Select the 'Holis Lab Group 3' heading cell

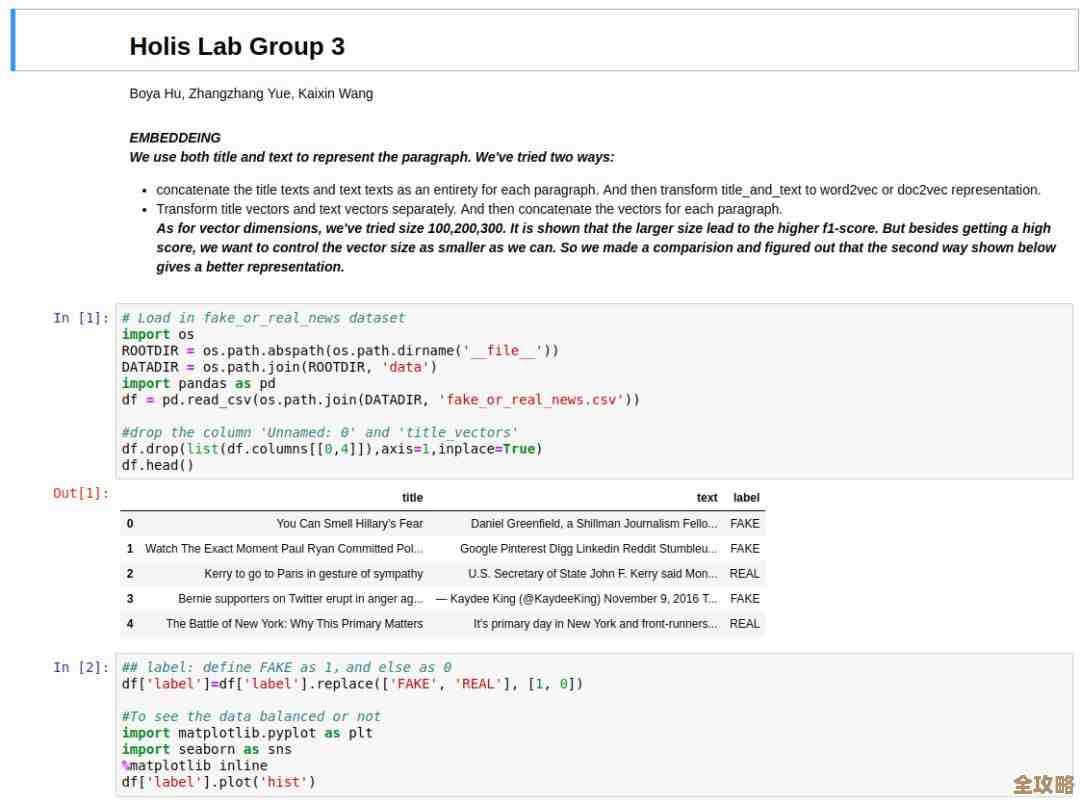pyautogui.click(x=237, y=46)
